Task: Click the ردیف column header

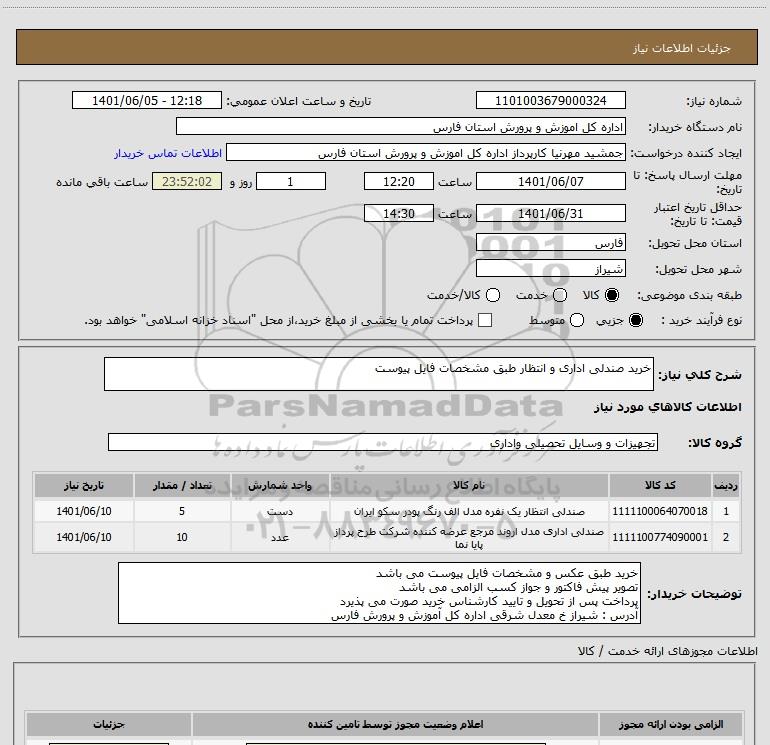Action: point(726,485)
